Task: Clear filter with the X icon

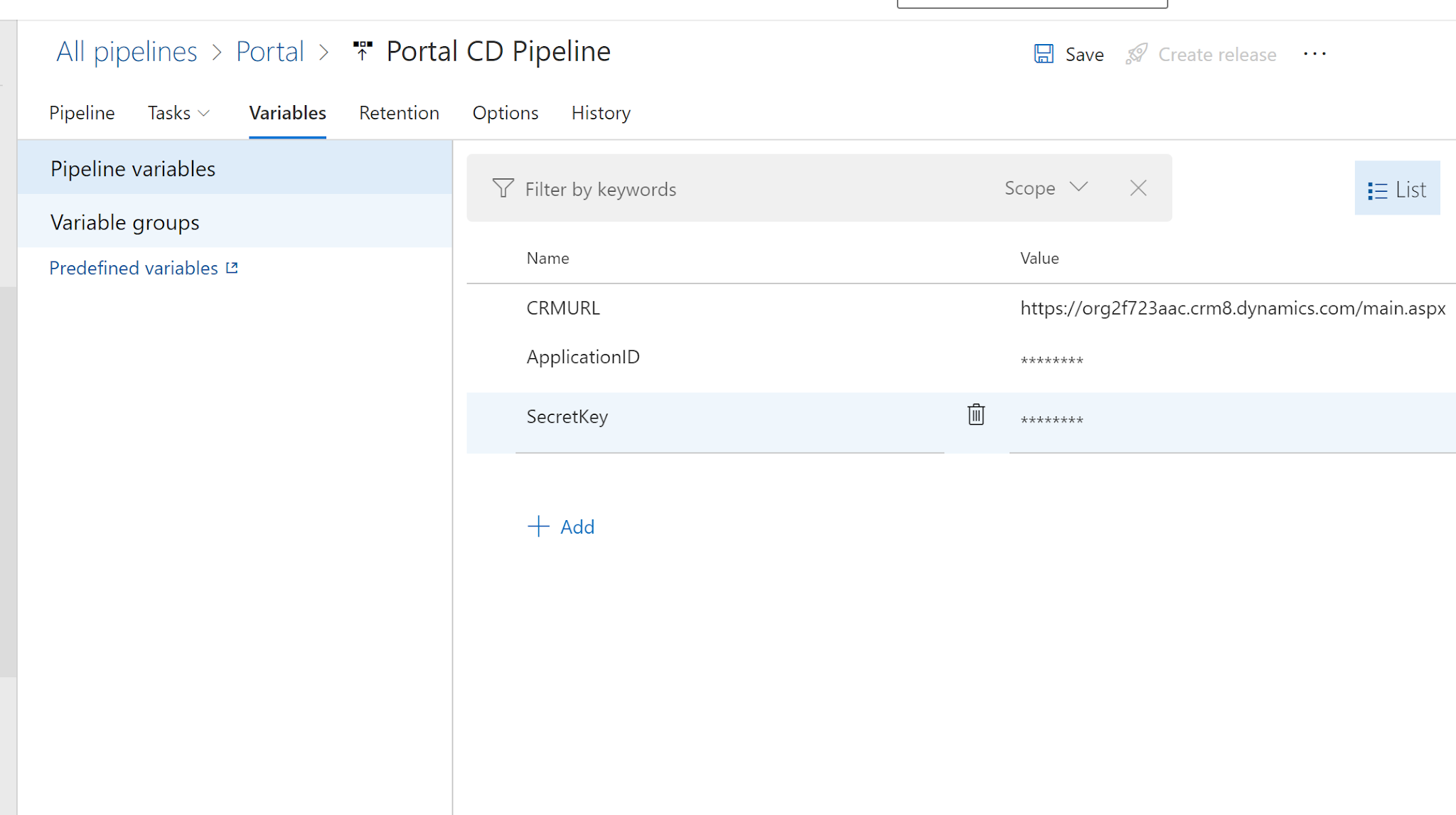Action: (1137, 188)
